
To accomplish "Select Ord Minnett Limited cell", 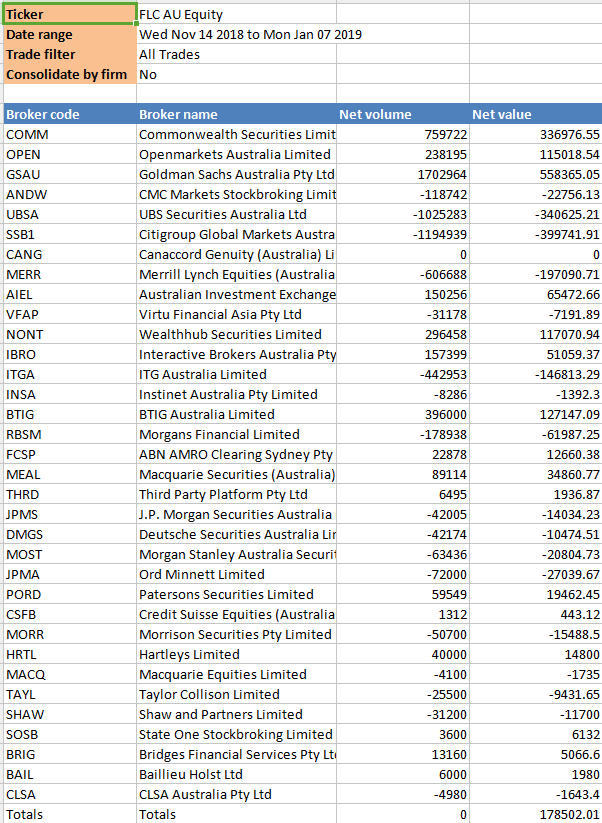I will 236,574.
